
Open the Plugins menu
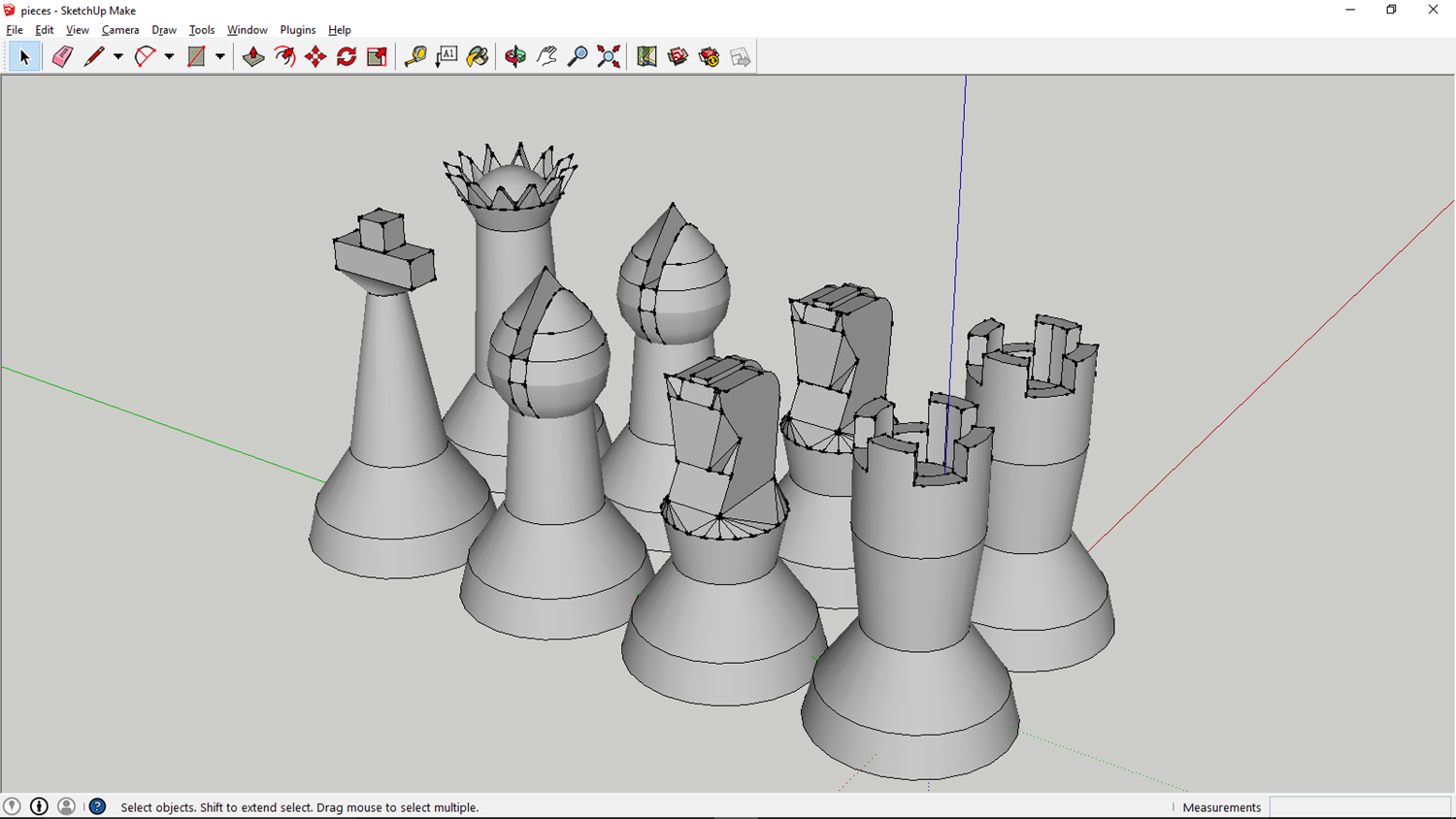click(x=297, y=29)
